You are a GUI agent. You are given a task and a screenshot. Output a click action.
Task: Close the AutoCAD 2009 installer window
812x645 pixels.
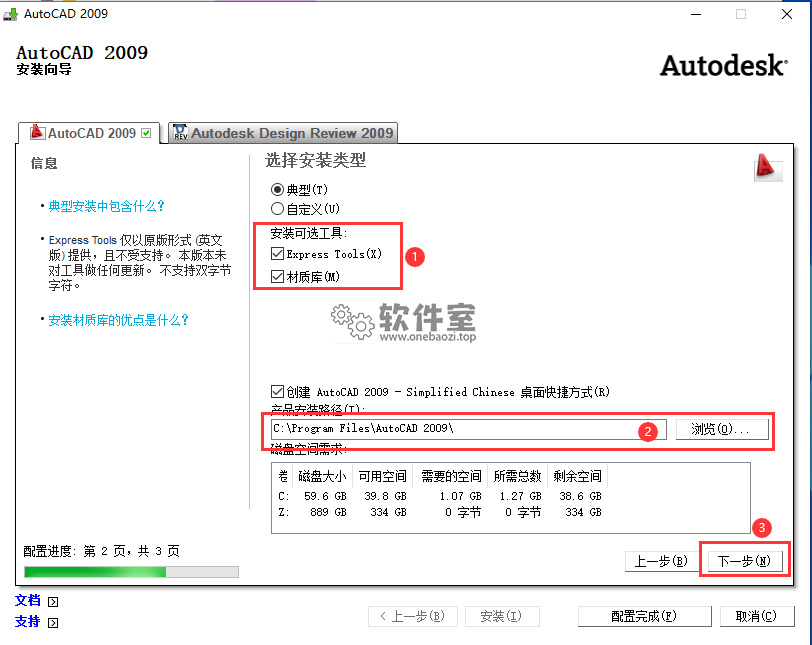coord(787,14)
